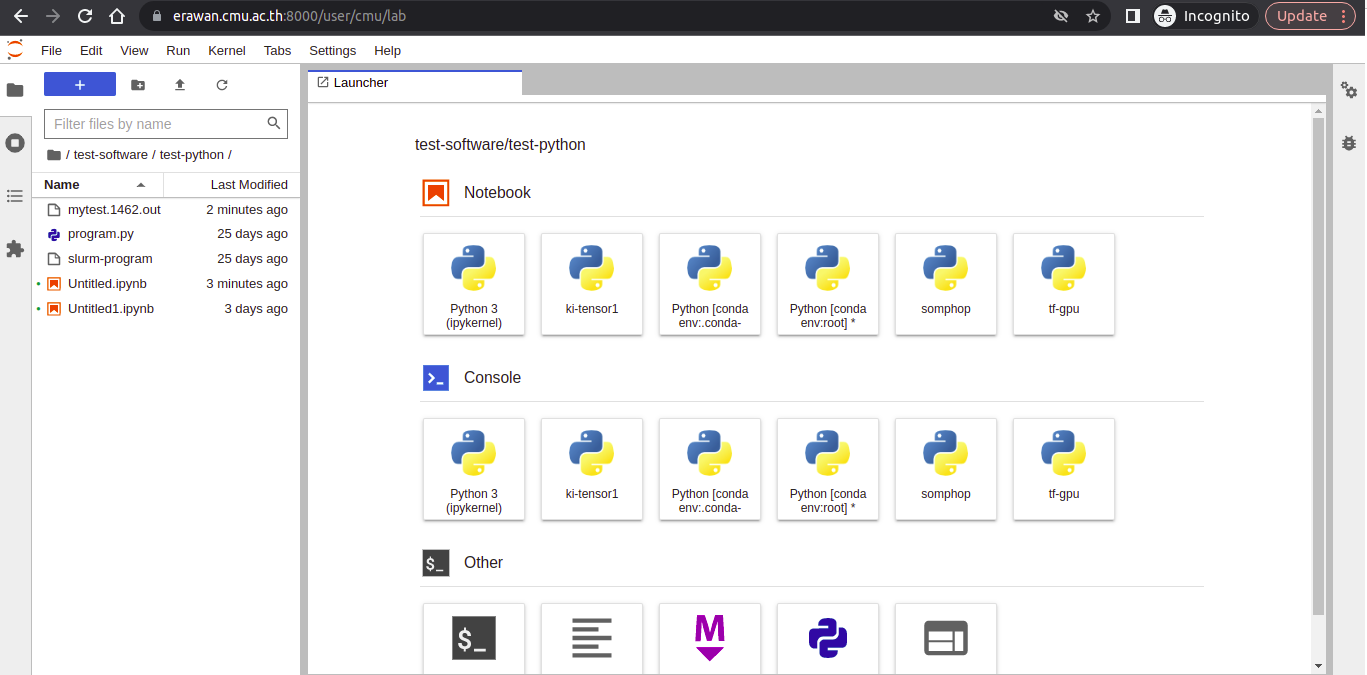This screenshot has width=1367, height=675.
Task: Open the Debugger bug icon
Action: [1349, 143]
